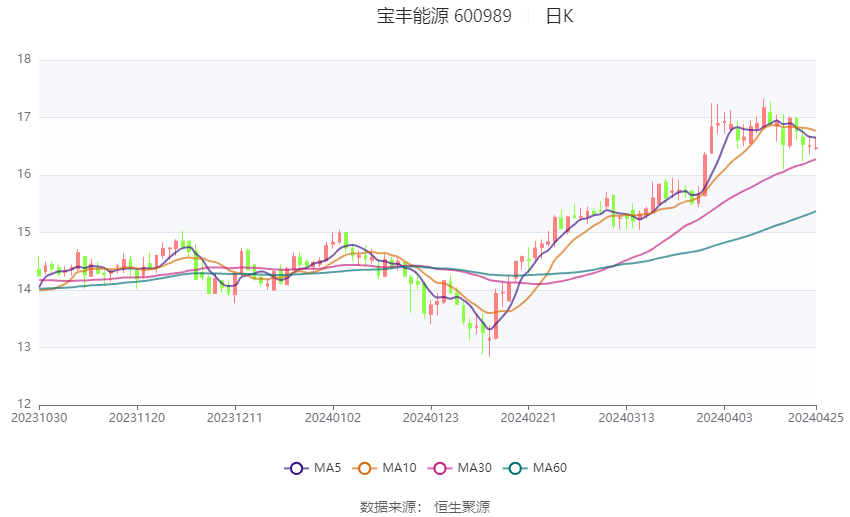
Task: Toggle the MA10 legend line
Action: point(384,468)
